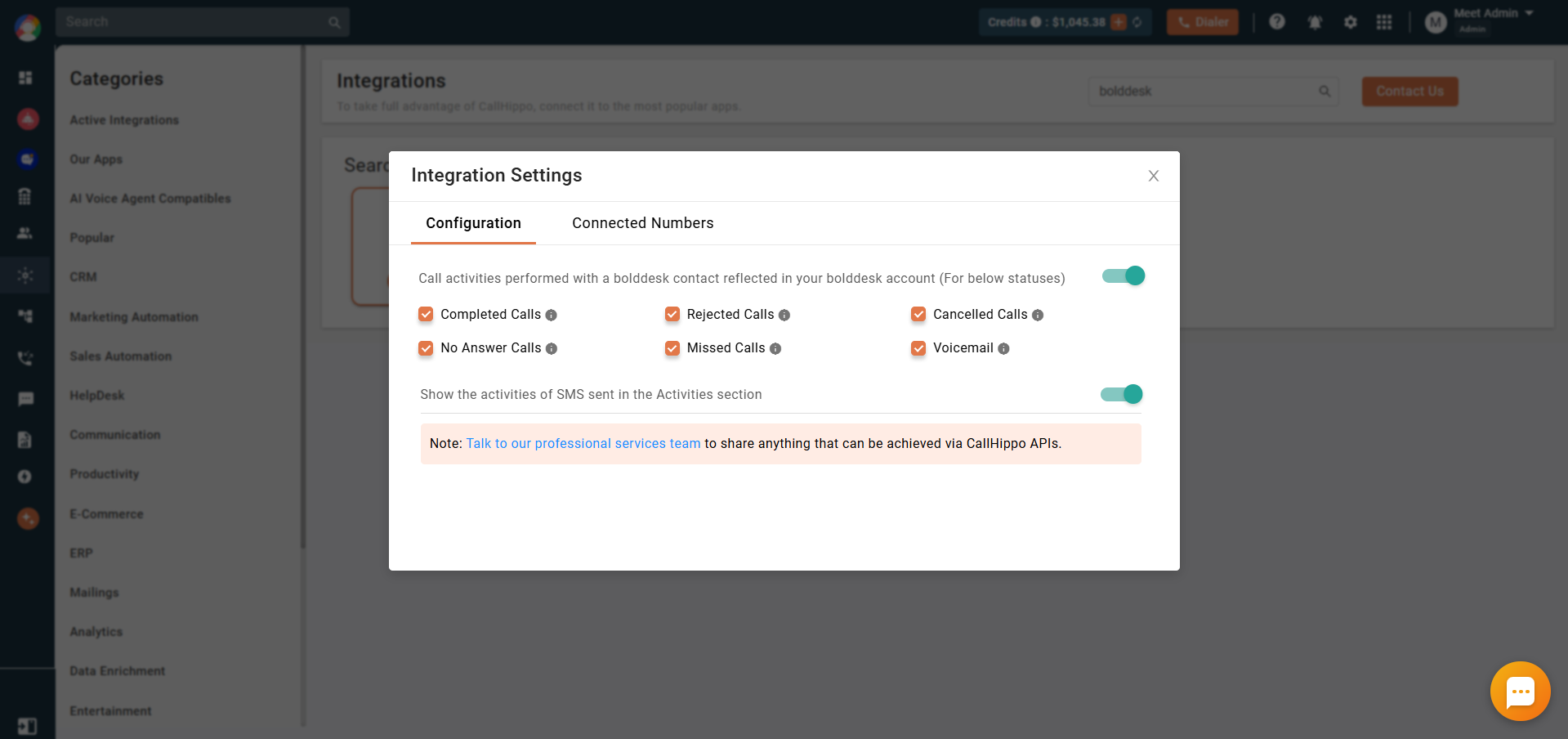Open the Users sidebar icon
The width and height of the screenshot is (1568, 739).
tap(25, 233)
